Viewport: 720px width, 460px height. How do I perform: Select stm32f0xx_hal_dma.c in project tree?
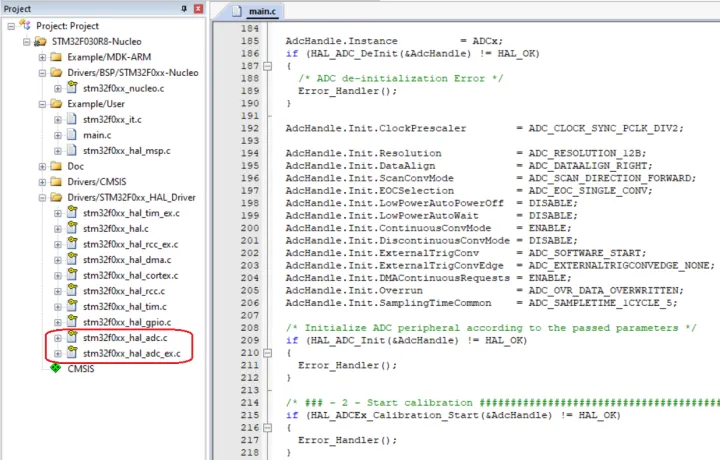click(x=127, y=260)
